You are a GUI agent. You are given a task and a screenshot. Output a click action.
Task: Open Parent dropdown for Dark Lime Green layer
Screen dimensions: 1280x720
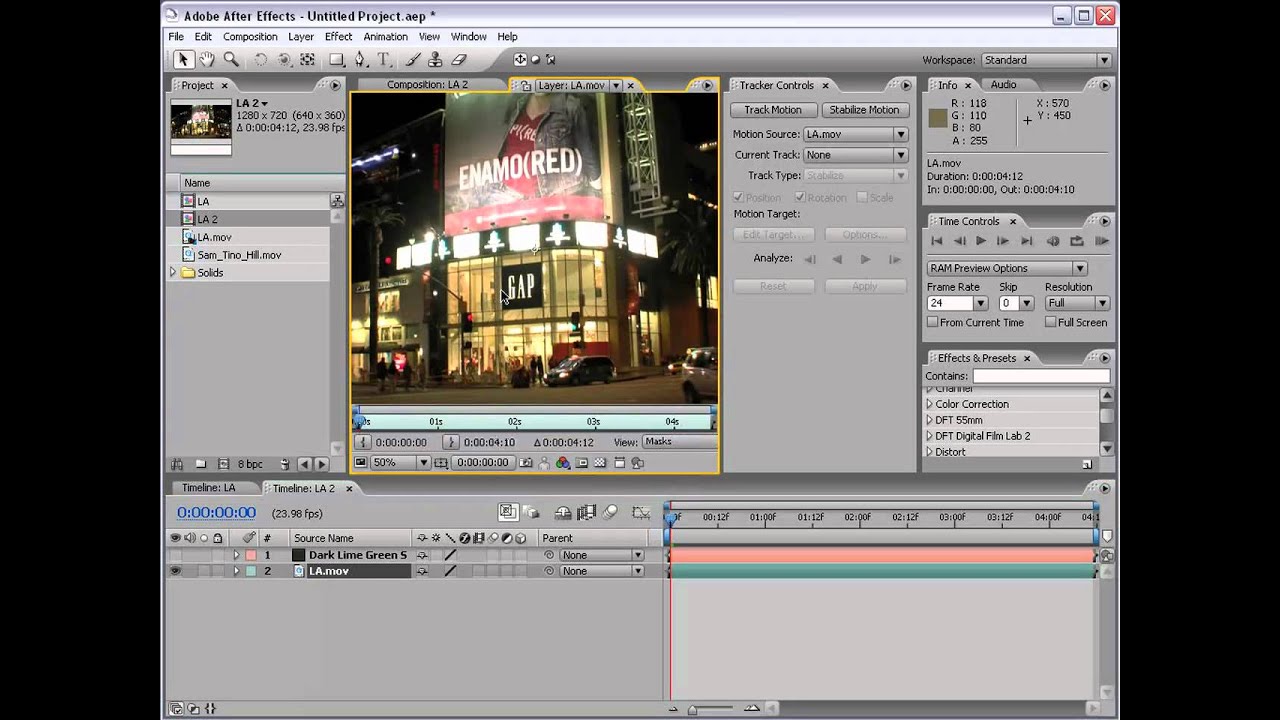601,555
